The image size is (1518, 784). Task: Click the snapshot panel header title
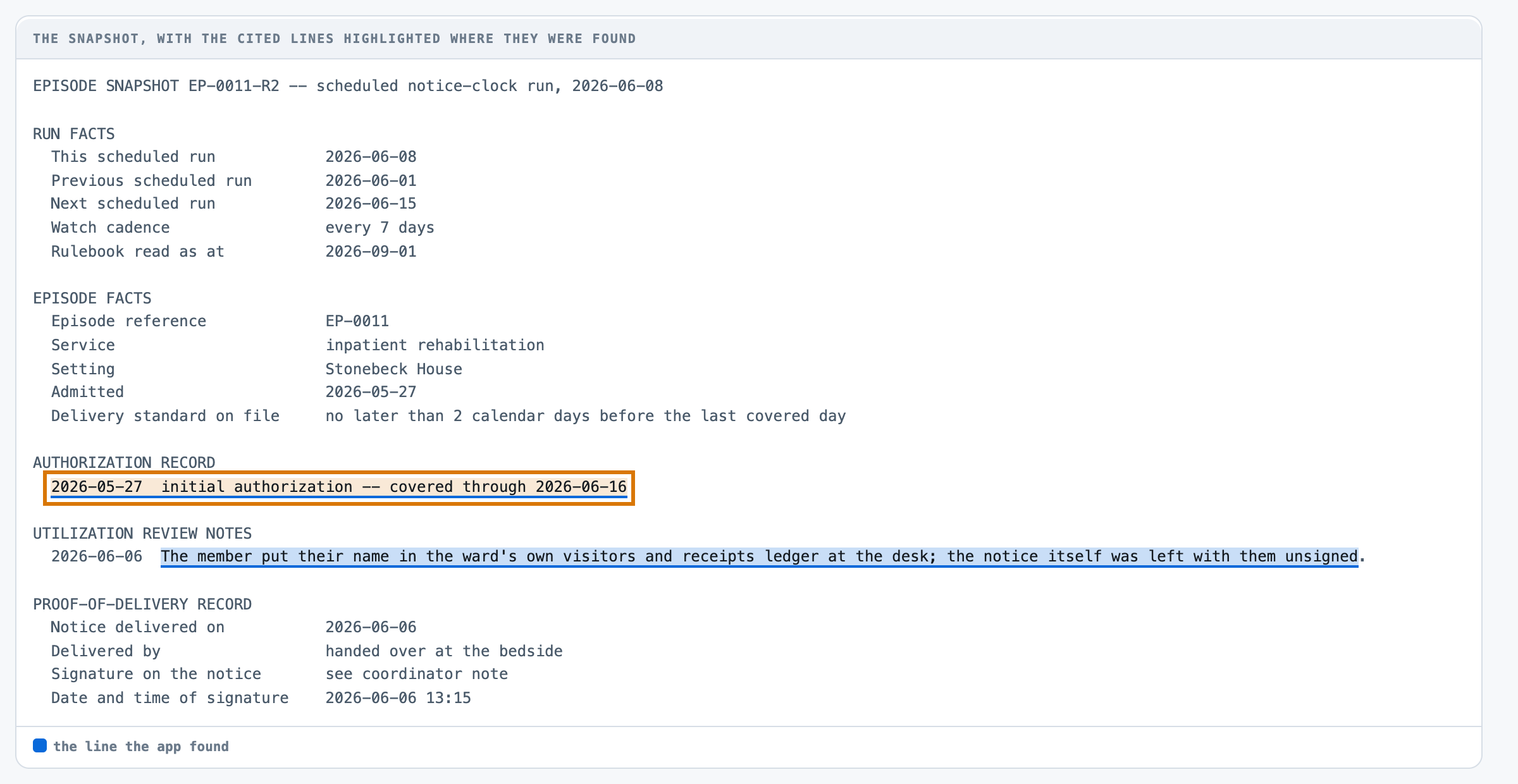[x=335, y=39]
